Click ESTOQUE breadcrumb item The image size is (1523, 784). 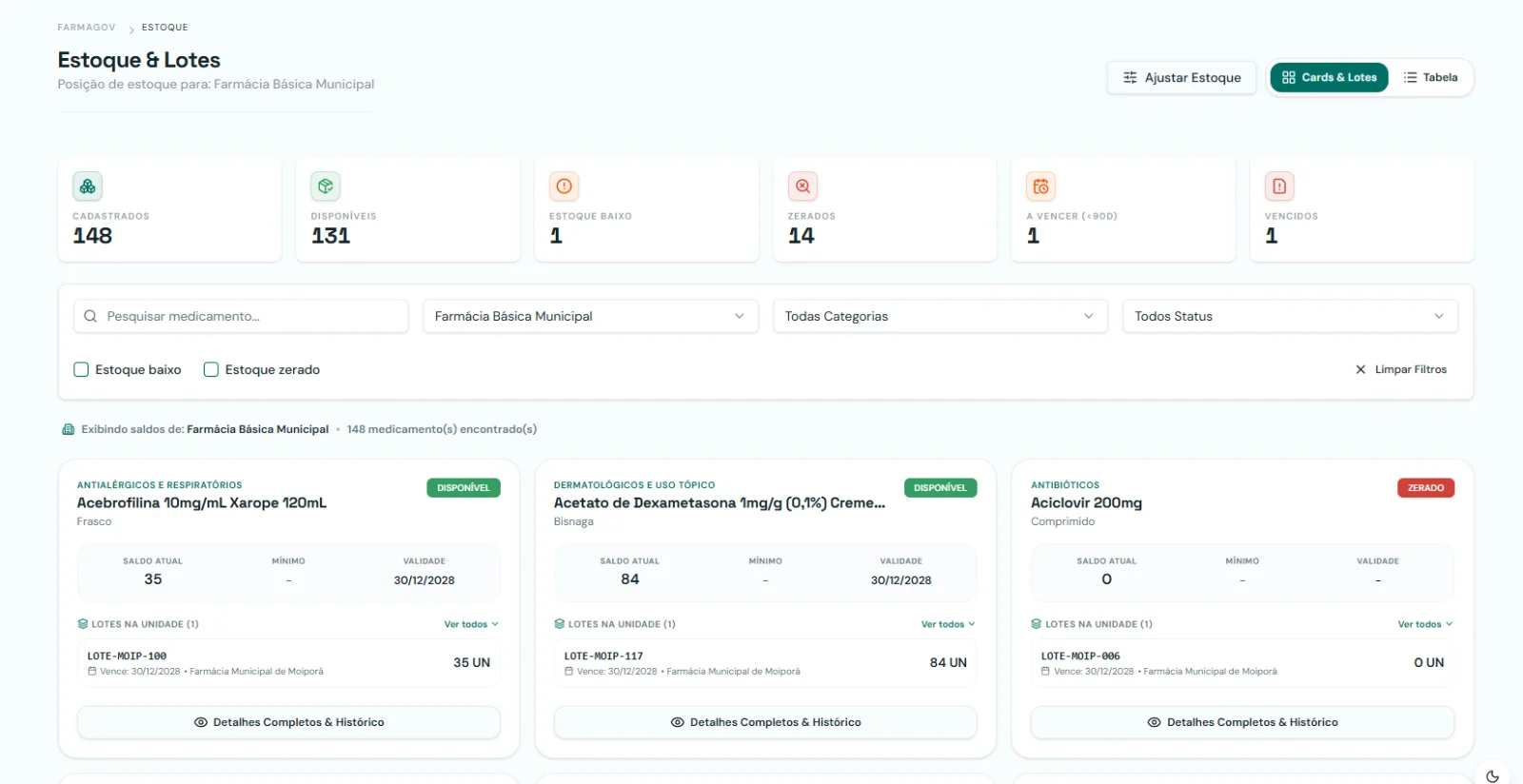click(x=165, y=28)
